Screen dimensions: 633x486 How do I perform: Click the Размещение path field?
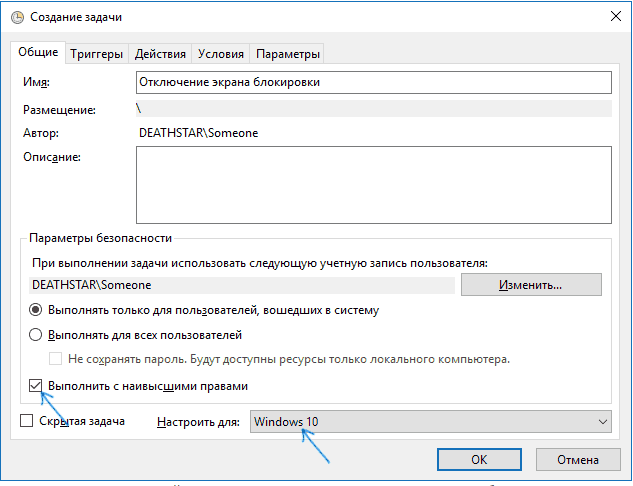374,109
